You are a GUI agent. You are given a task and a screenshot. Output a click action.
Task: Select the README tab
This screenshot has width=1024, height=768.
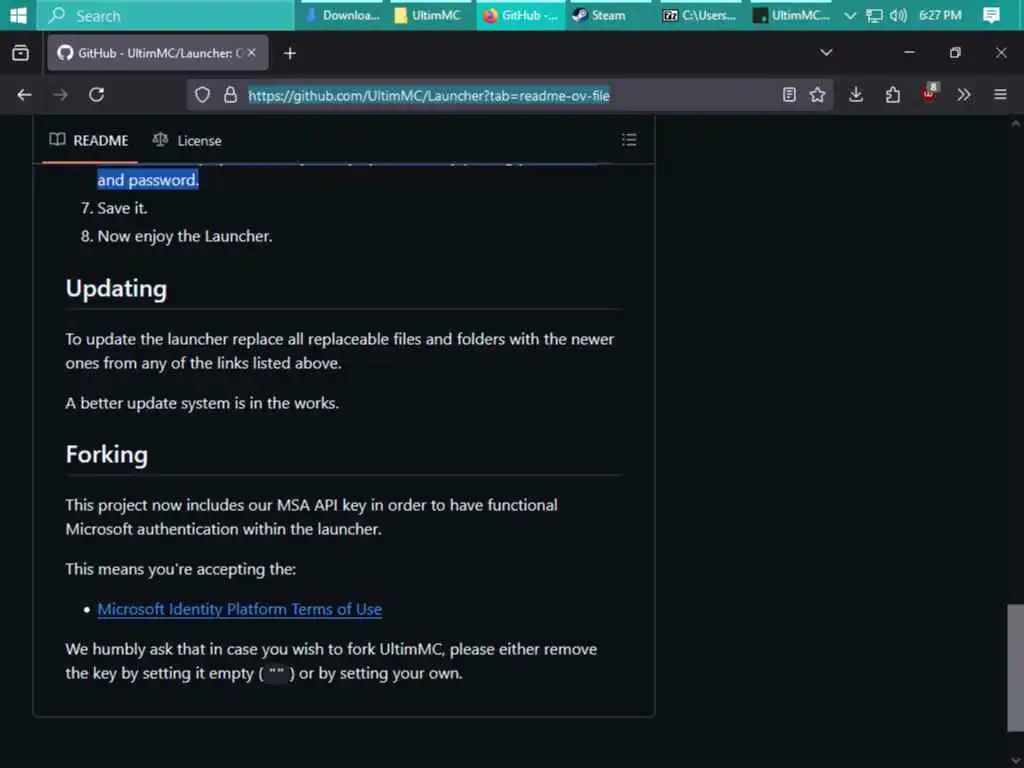pos(89,140)
